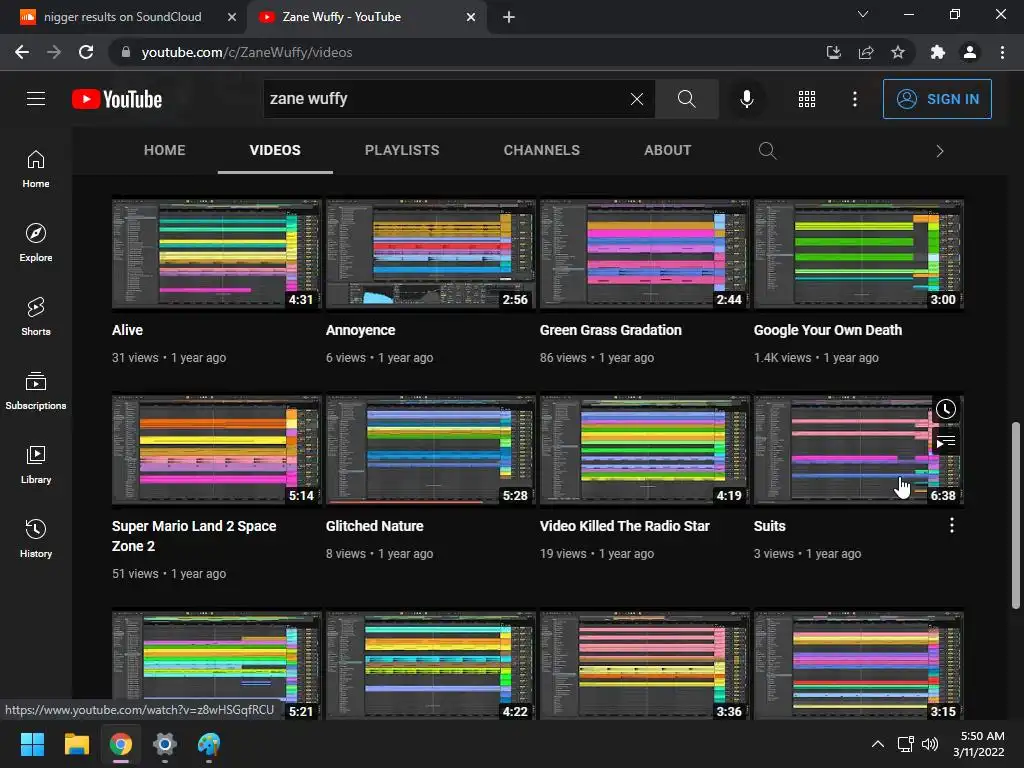Click the Glitched Nature title
This screenshot has height=768, width=1024.
tap(375, 526)
